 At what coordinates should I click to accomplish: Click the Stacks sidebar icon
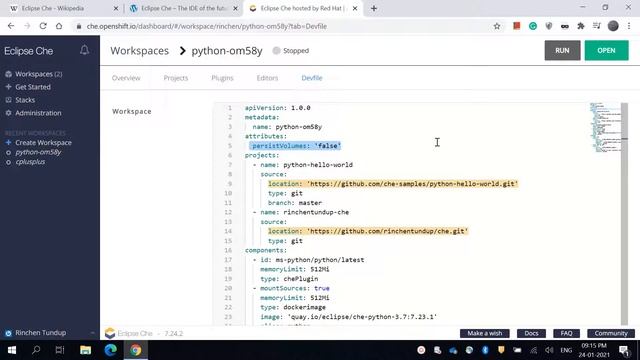(x=8, y=100)
